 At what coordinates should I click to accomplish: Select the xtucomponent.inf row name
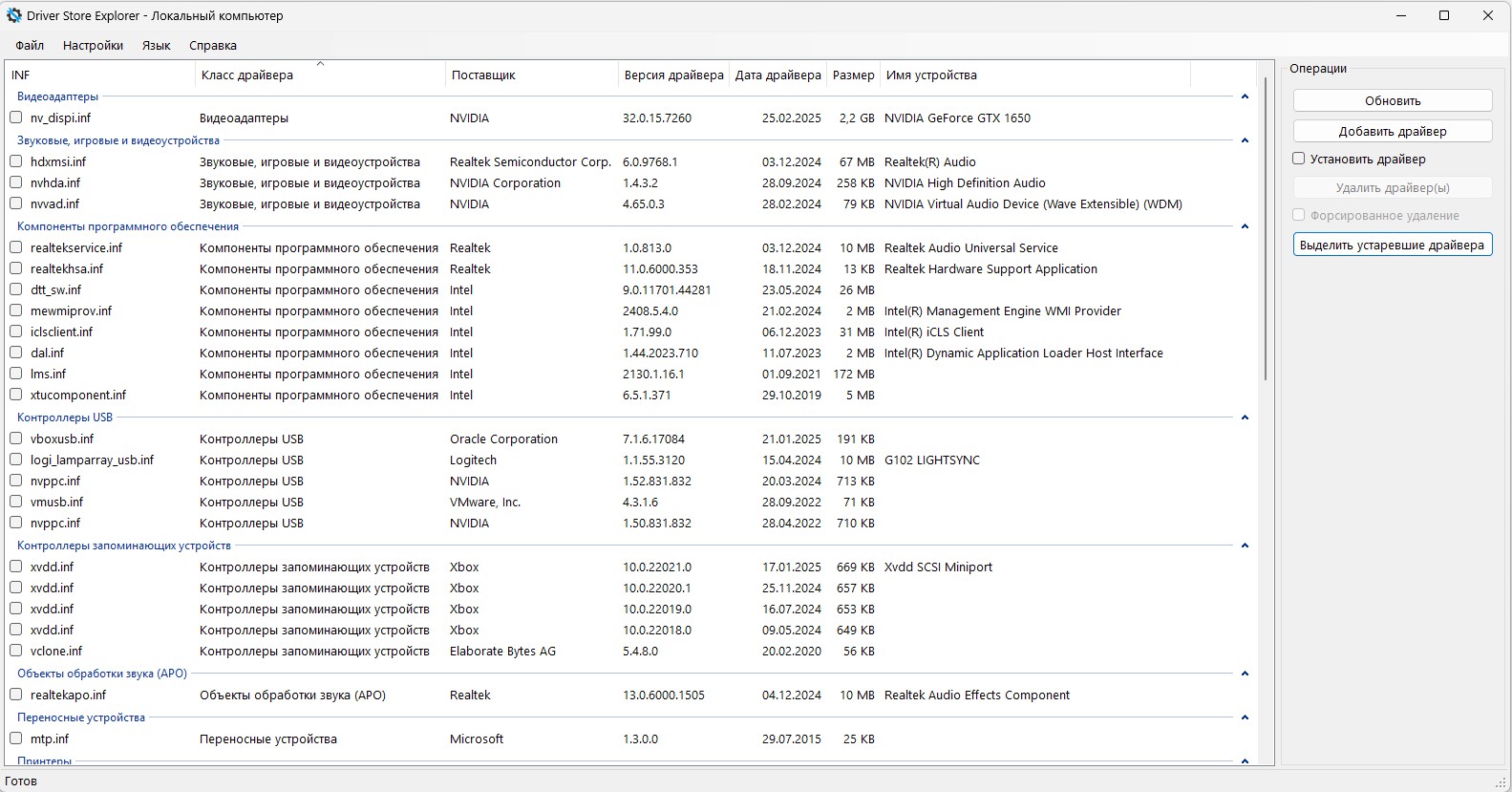pyautogui.click(x=77, y=396)
